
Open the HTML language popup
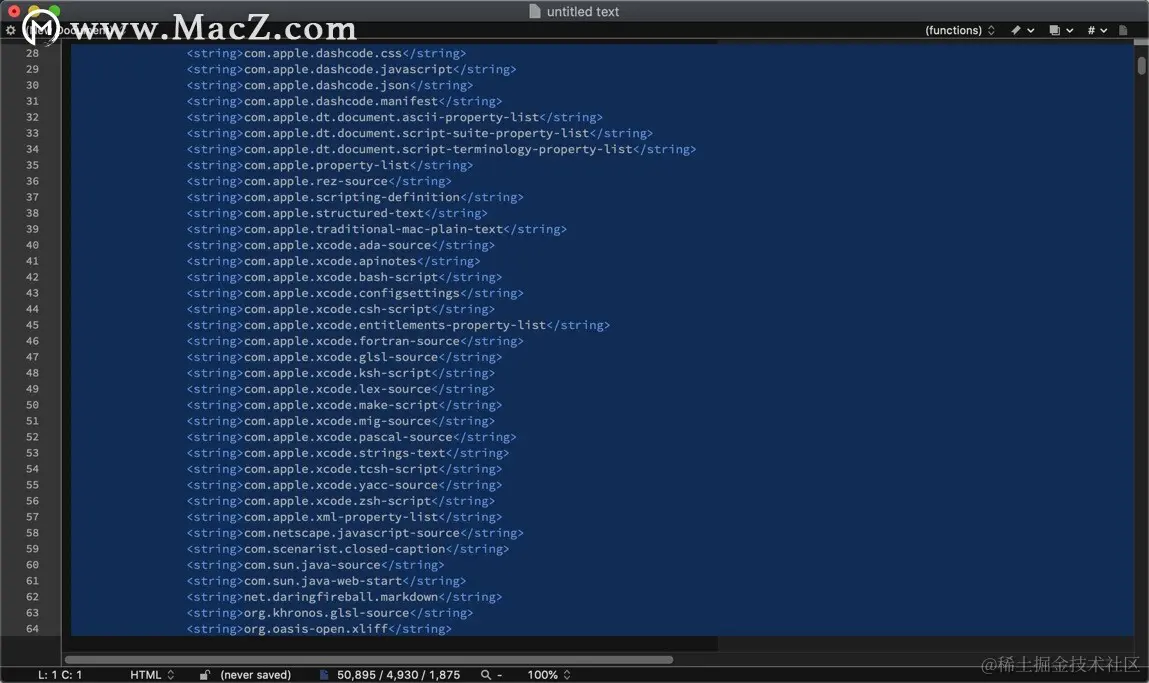(x=152, y=674)
